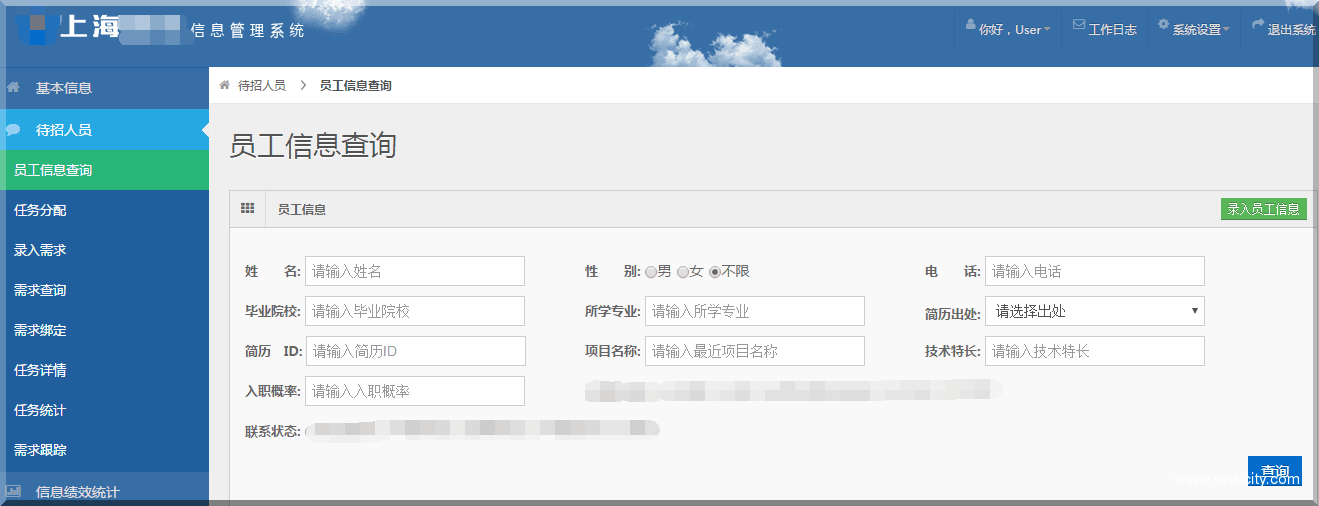Click the 信息管理系统 header title

[x=247, y=31]
